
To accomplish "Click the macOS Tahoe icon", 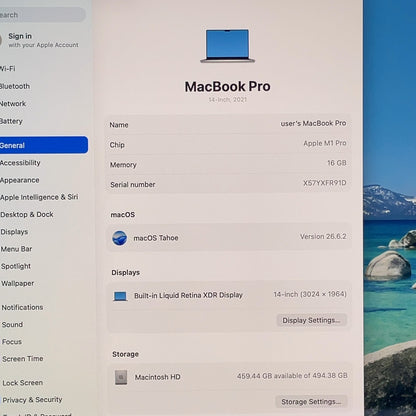I will click(x=120, y=238).
